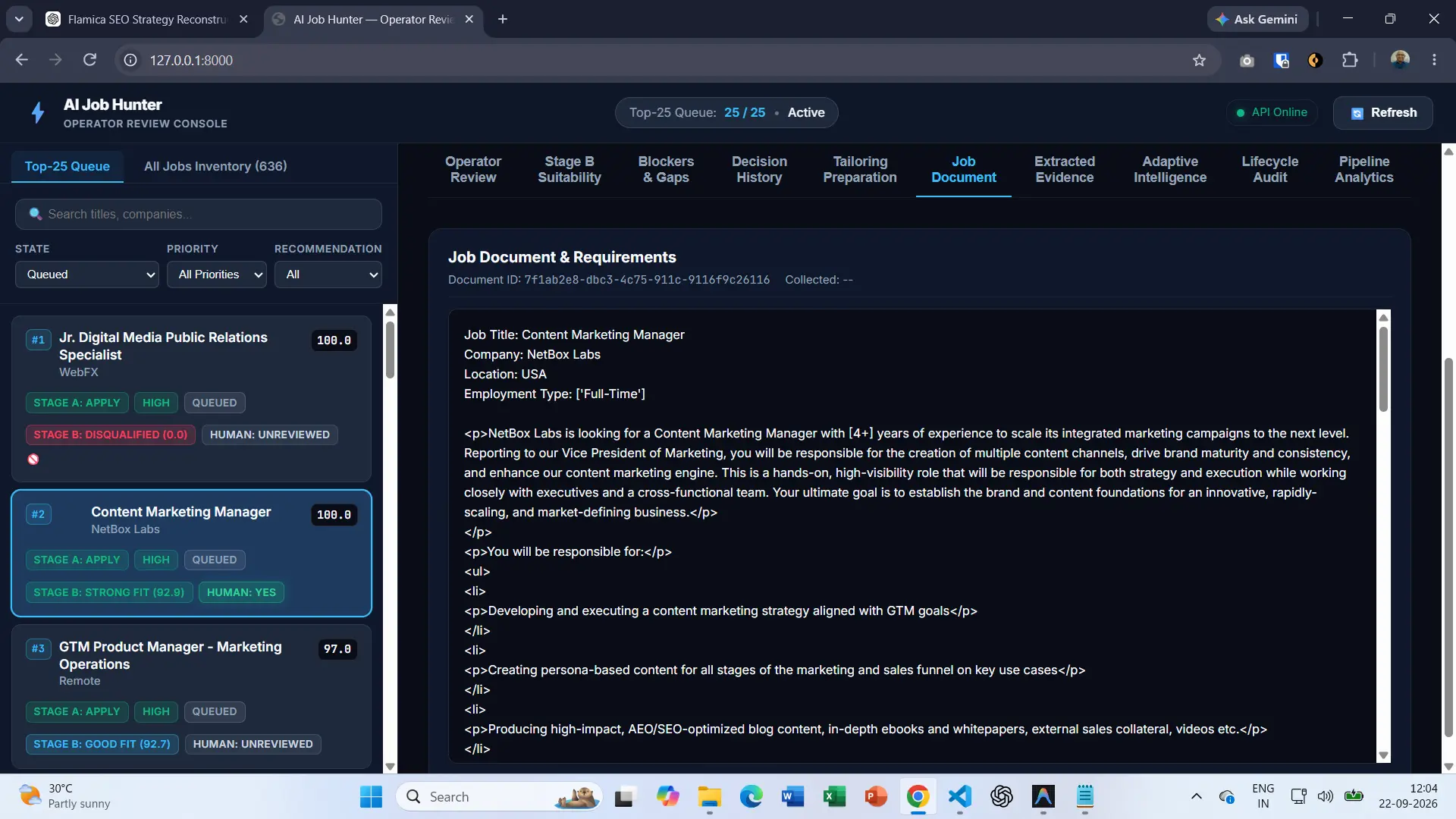Open the Lifecycle Audit tab
Screen dimensions: 1456x819
click(1270, 169)
